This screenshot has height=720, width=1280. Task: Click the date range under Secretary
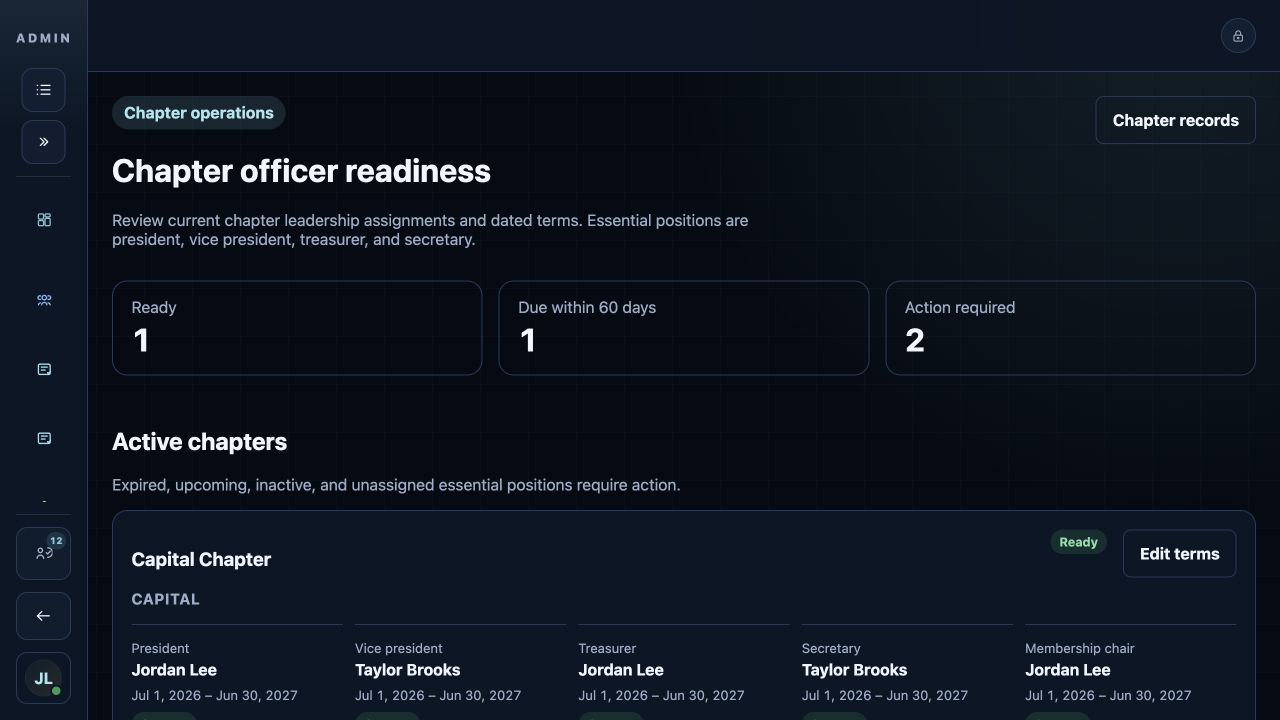coord(885,695)
